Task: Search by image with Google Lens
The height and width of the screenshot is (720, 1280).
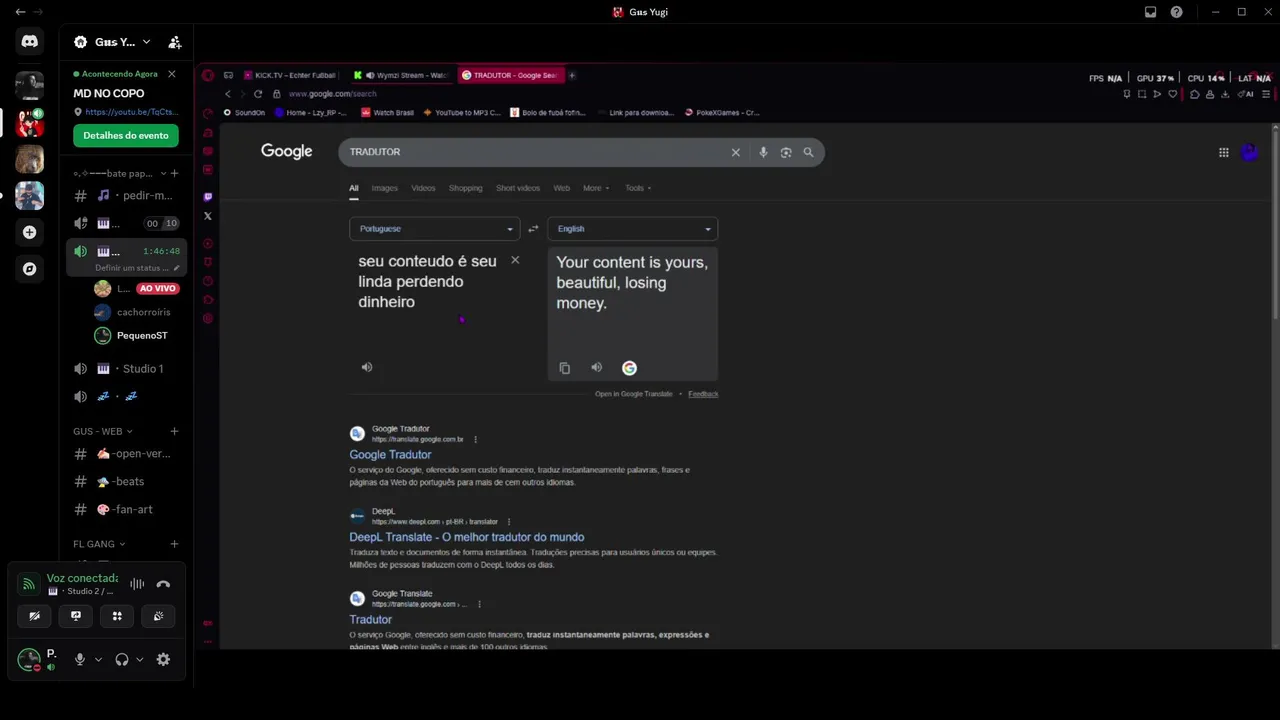Action: point(786,152)
